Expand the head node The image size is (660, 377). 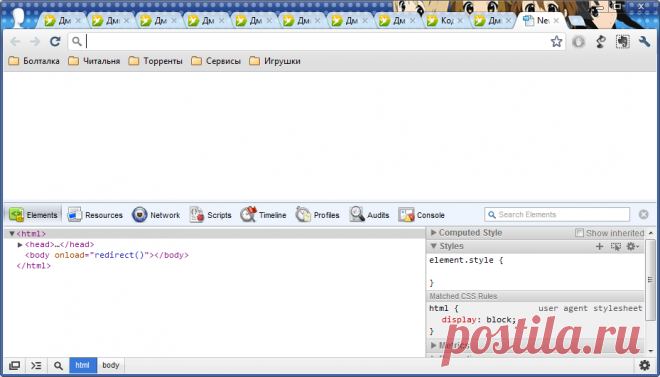[x=20, y=244]
